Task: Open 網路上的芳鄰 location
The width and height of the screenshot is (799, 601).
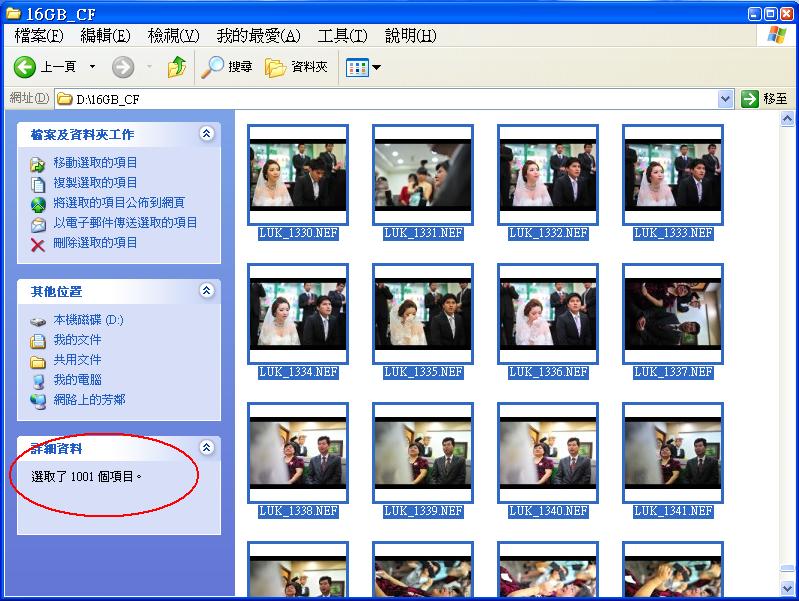Action: pyautogui.click(x=89, y=399)
